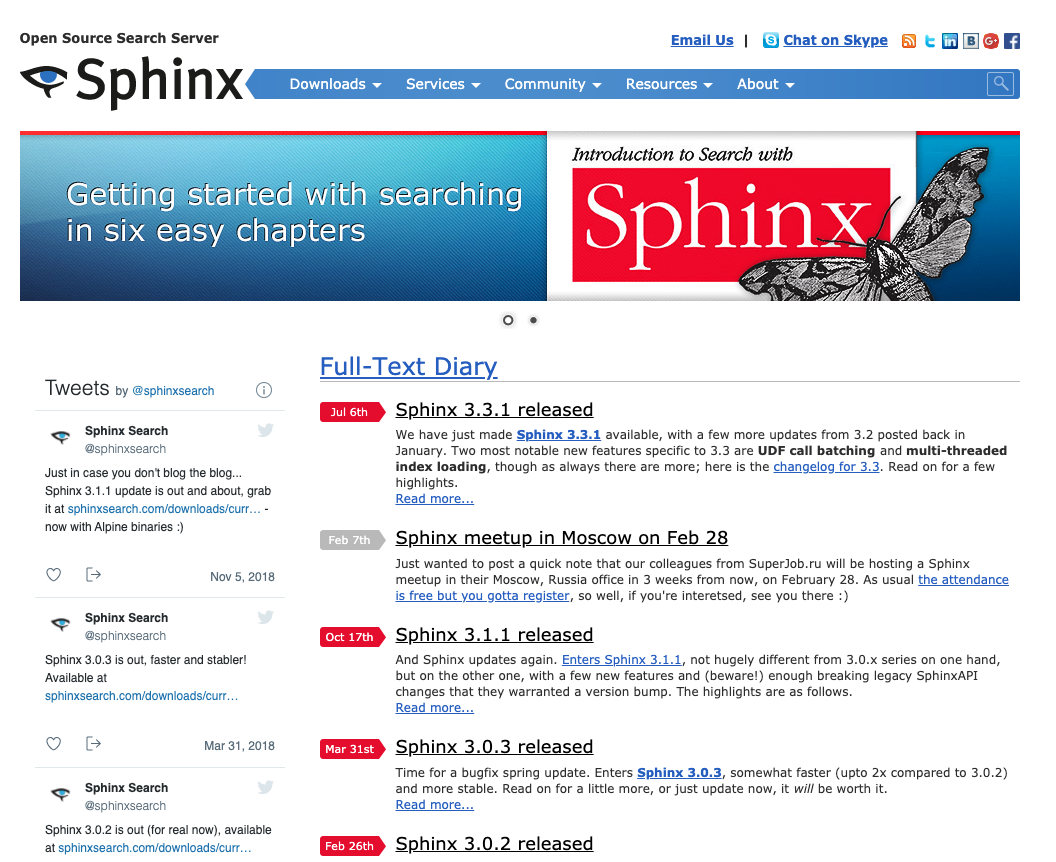Viewport: 1056px width, 862px height.
Task: Click the Email Us link
Action: click(702, 40)
